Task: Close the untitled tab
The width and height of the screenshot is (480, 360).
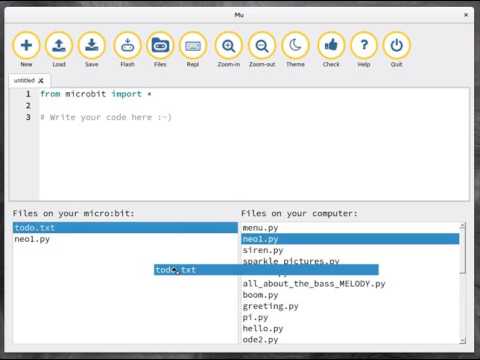Action: click(41, 81)
